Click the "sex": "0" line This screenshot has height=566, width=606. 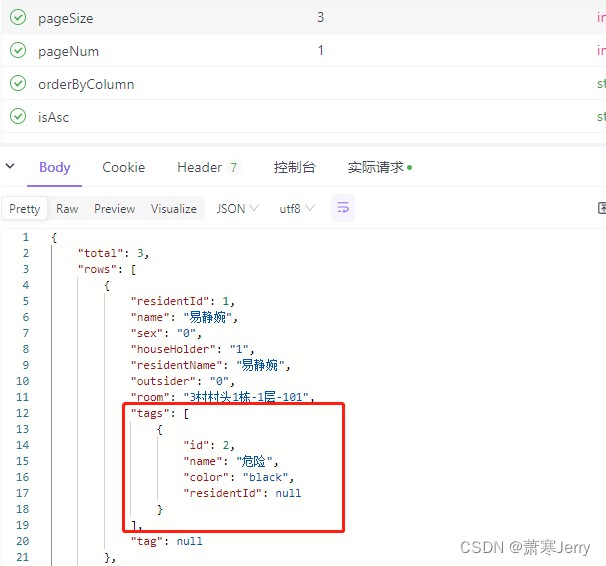pos(166,333)
